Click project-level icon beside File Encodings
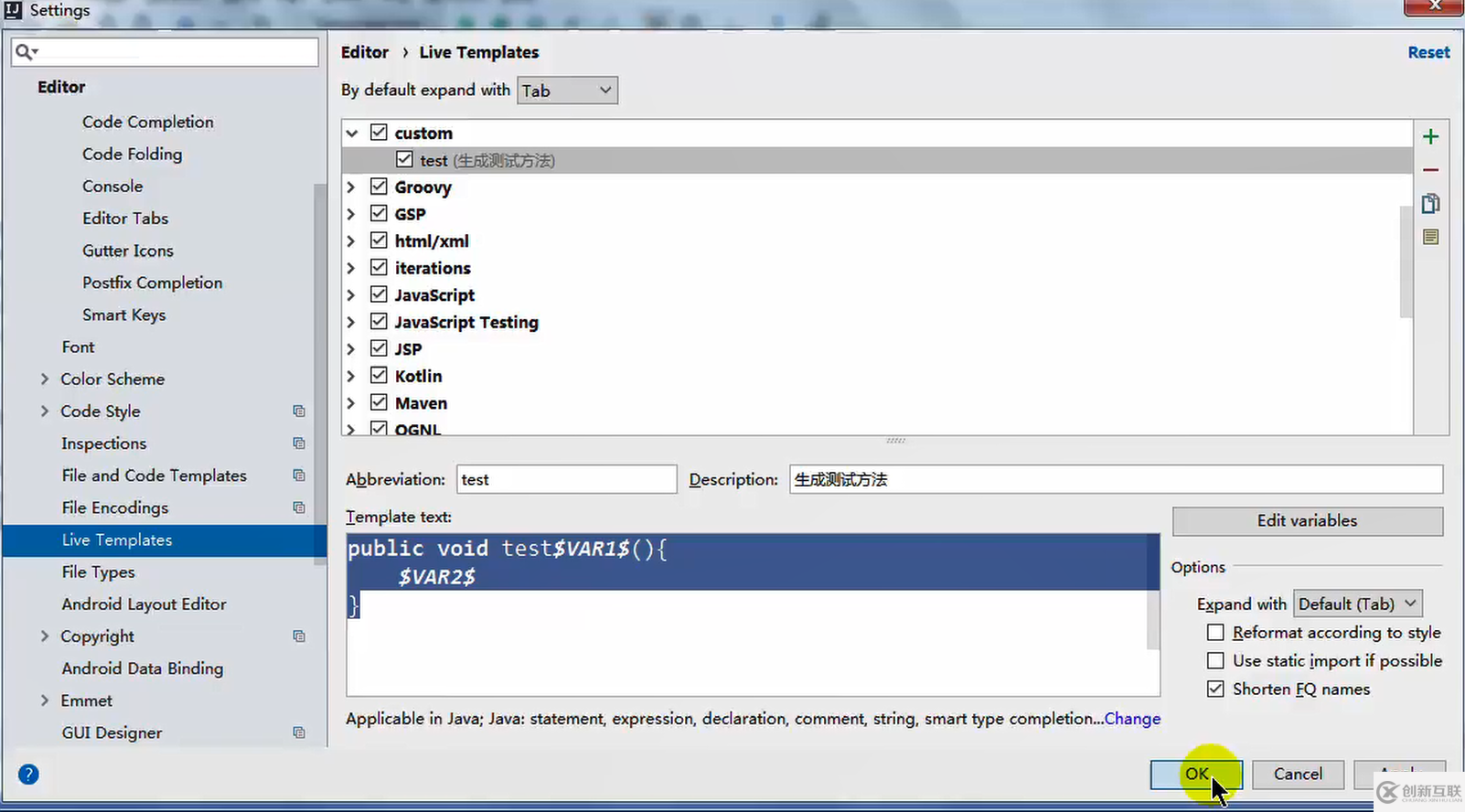The height and width of the screenshot is (812, 1465). pos(299,507)
